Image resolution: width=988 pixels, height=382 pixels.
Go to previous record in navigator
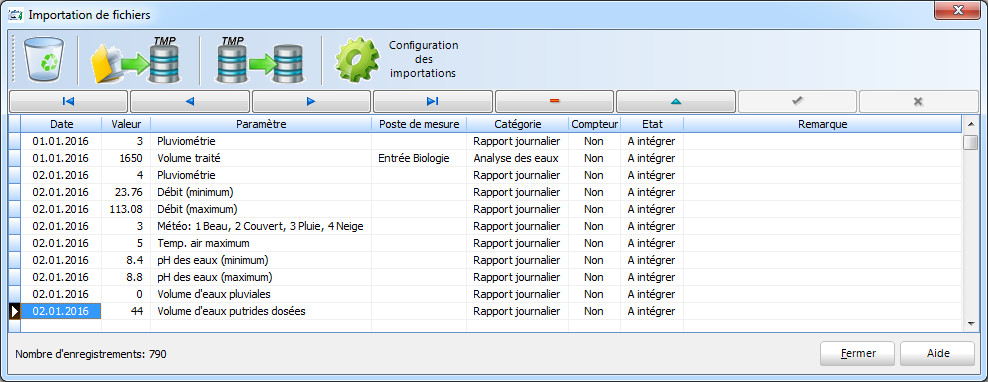point(190,101)
